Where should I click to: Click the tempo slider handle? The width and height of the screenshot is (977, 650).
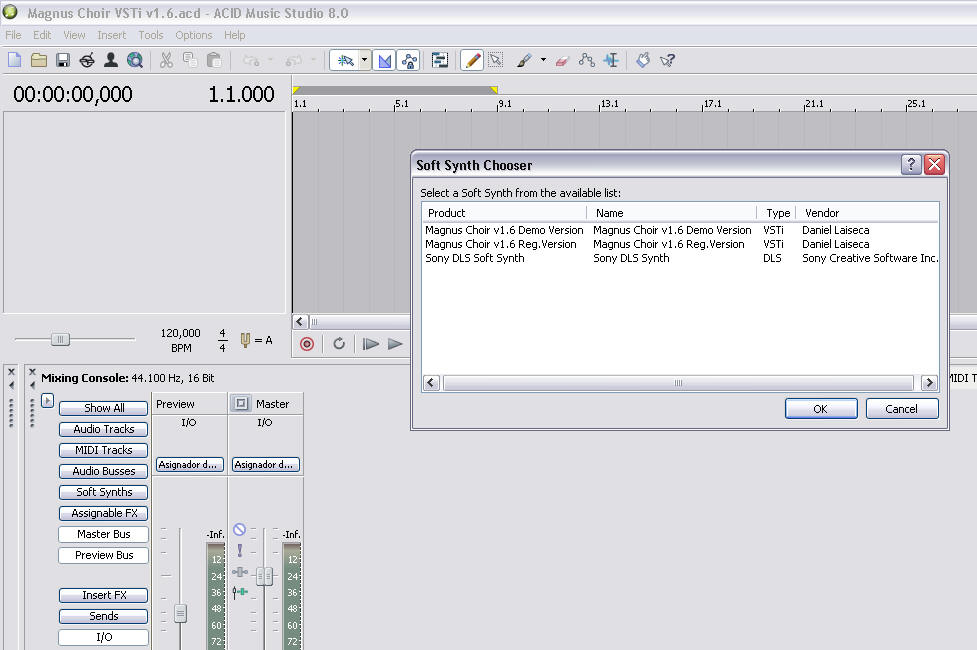pos(60,339)
